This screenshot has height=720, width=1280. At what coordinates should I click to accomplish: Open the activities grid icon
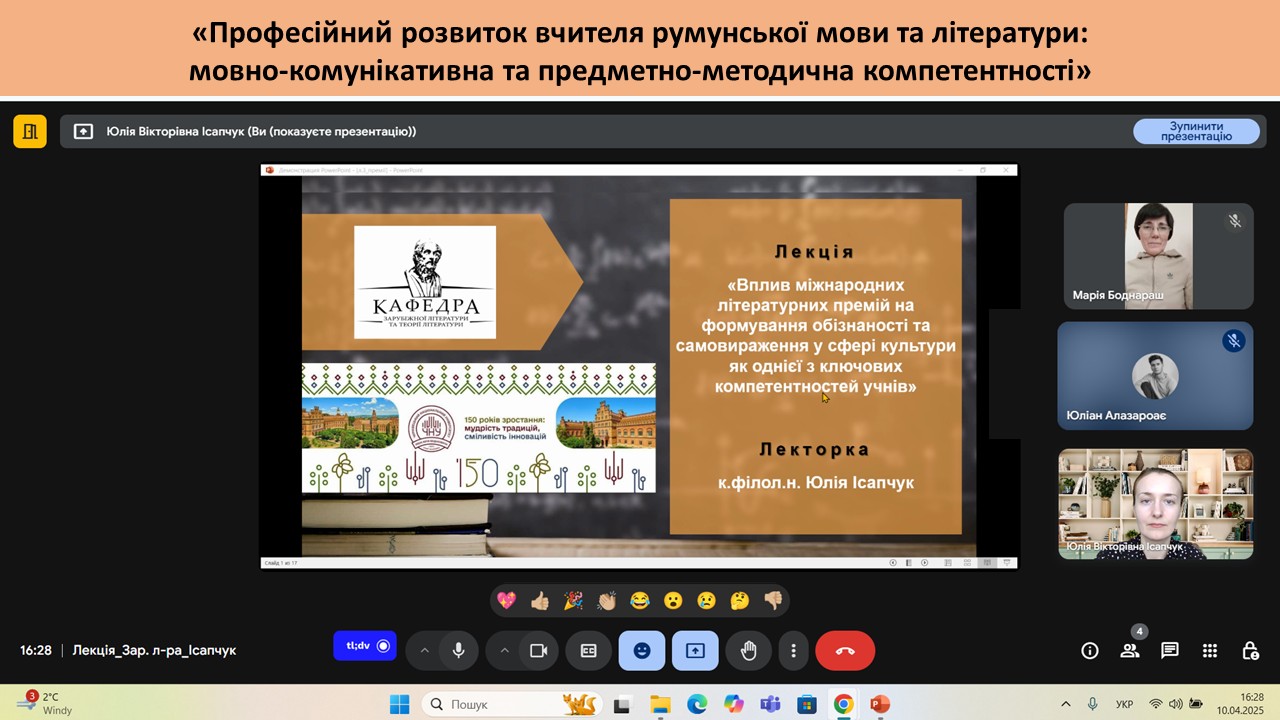coord(1210,651)
